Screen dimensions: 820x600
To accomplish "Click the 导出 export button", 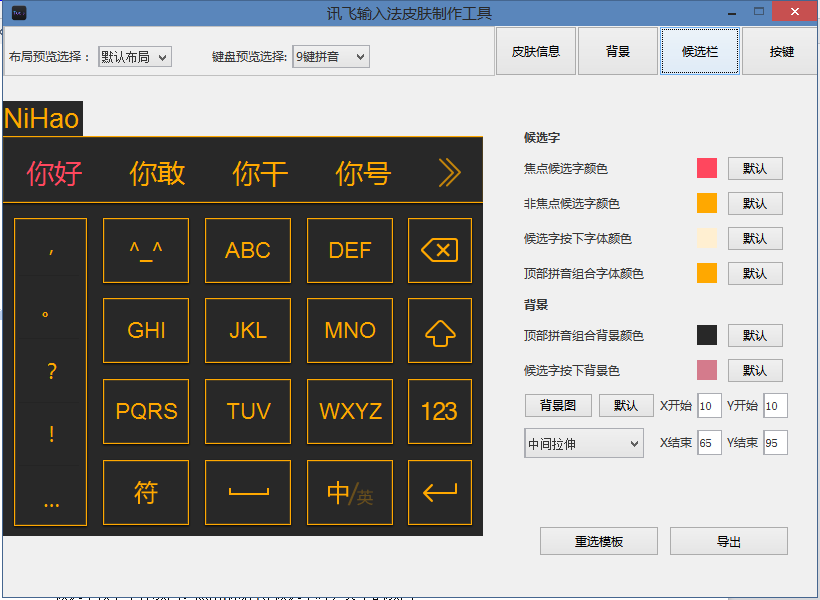I will tap(729, 541).
